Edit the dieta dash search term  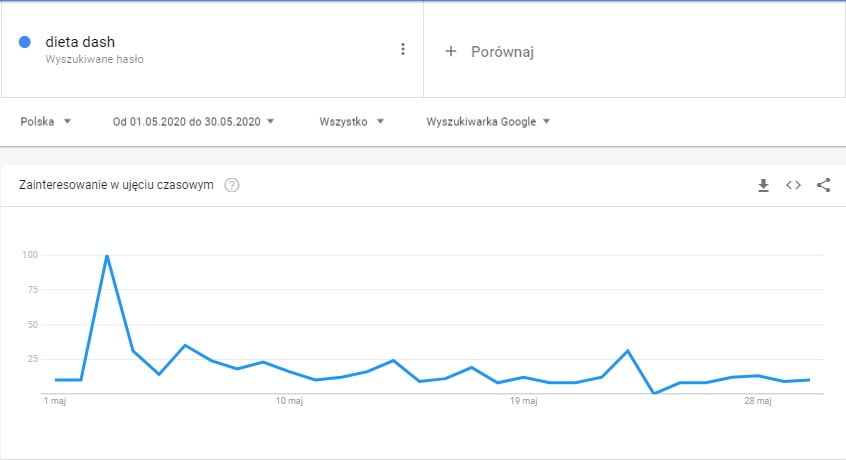tap(80, 42)
